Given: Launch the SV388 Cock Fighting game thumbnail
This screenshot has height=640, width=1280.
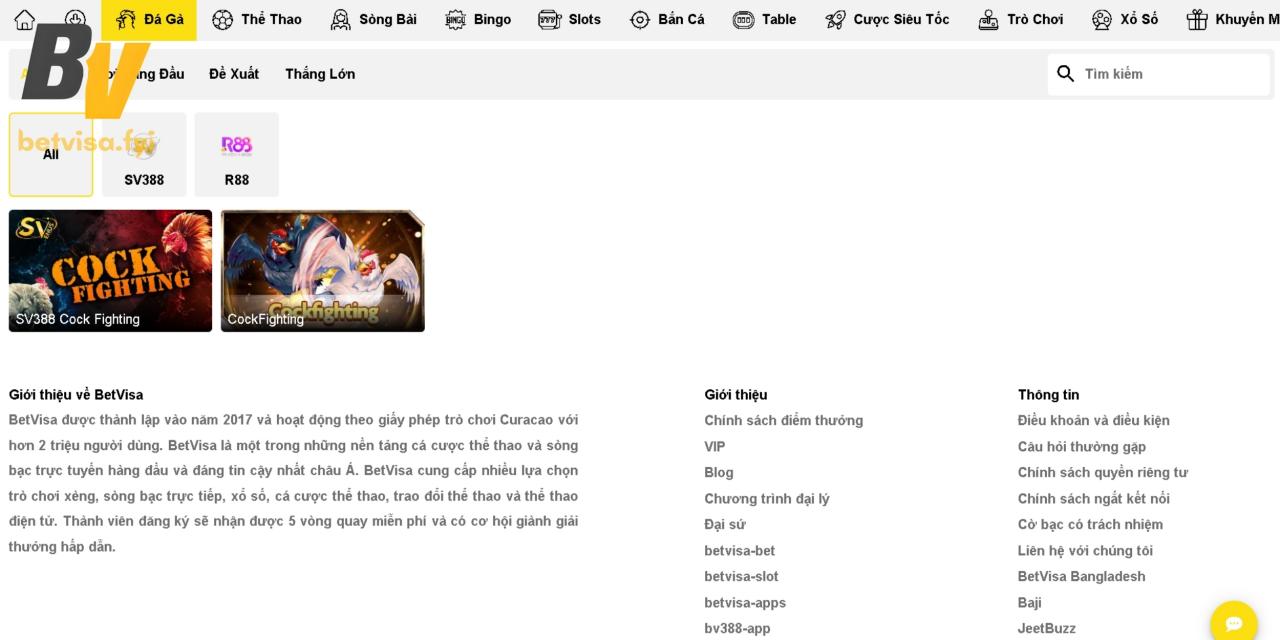Looking at the screenshot, I should [x=110, y=270].
